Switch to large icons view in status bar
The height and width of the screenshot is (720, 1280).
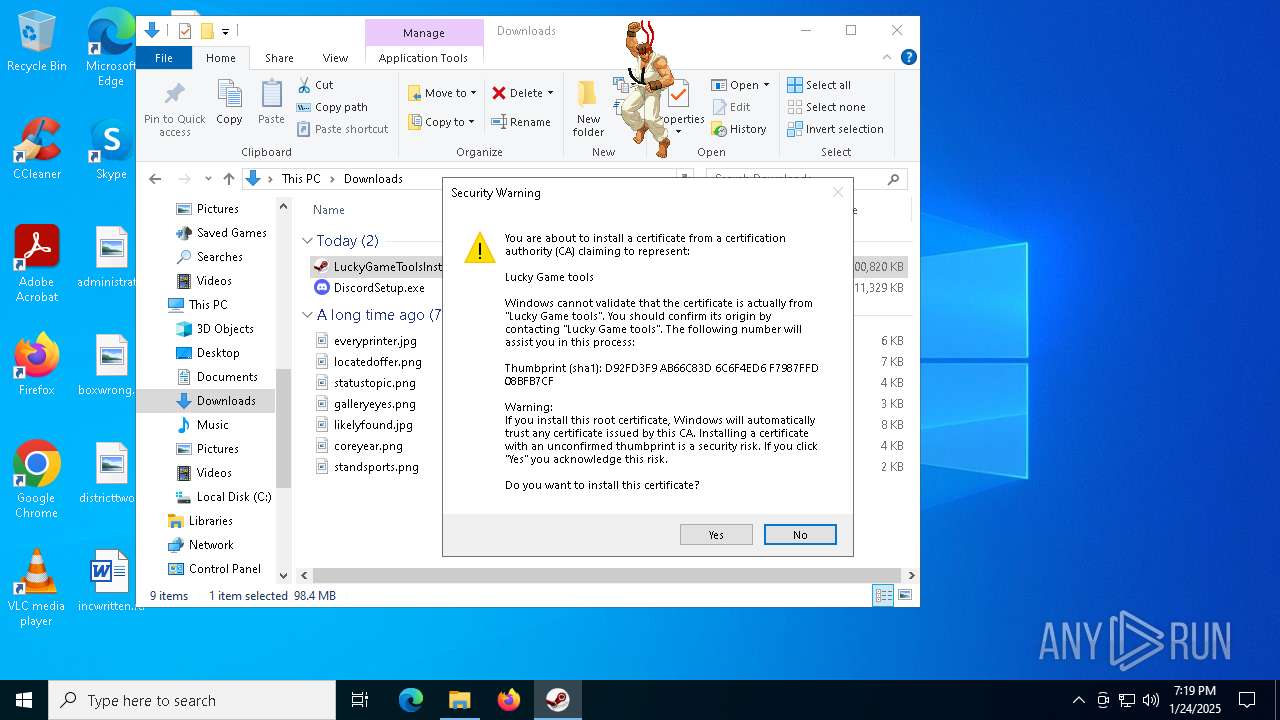coord(905,595)
